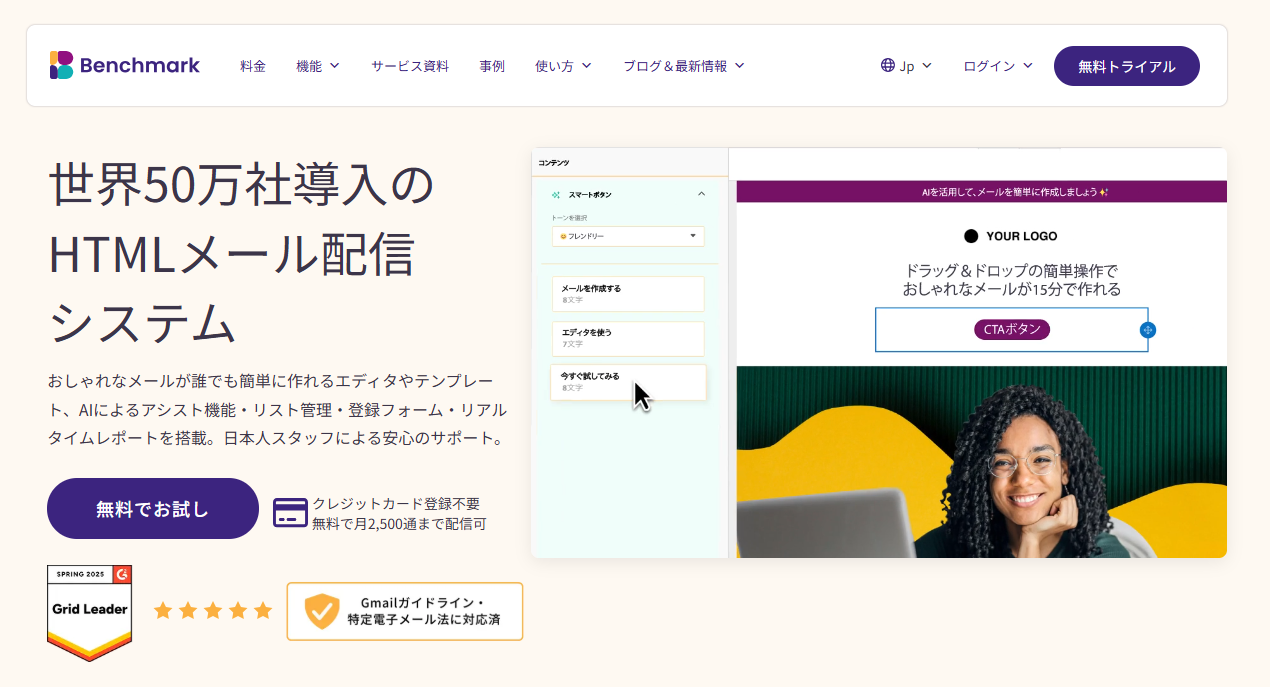1270x687 pixels.
Task: Click the クレジットカード登録不要 text
Action: click(x=396, y=503)
